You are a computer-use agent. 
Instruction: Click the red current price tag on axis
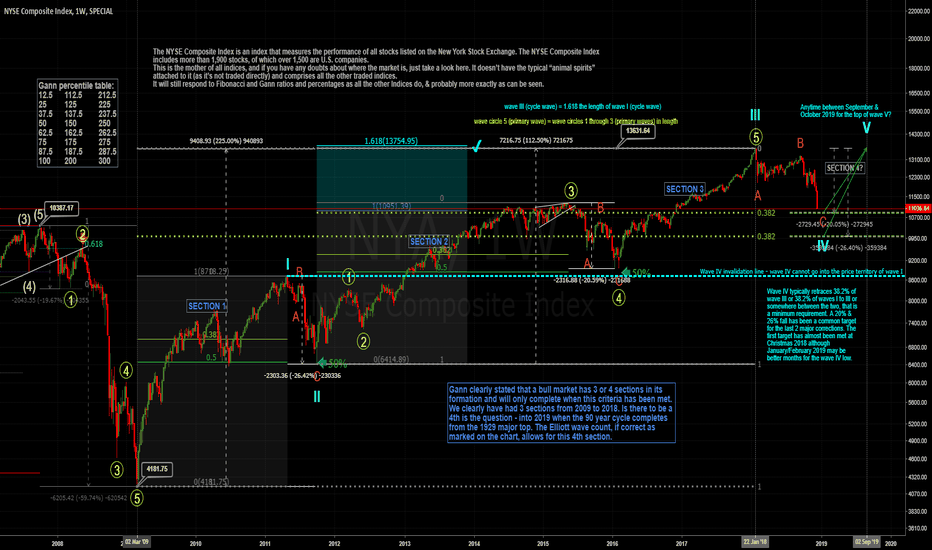[917, 209]
